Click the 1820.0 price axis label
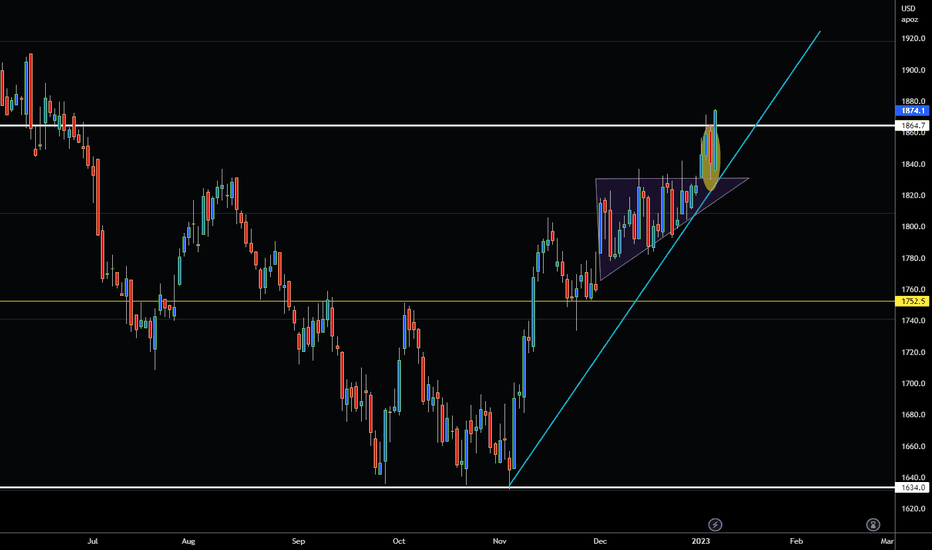The width and height of the screenshot is (932, 550). 913,195
